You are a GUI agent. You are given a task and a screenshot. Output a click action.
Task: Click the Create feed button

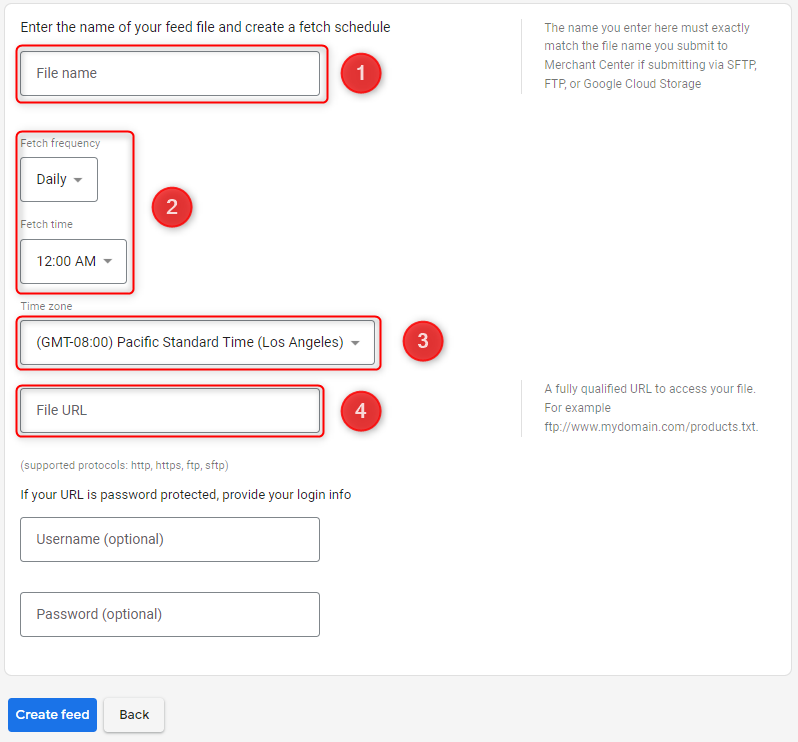point(52,715)
